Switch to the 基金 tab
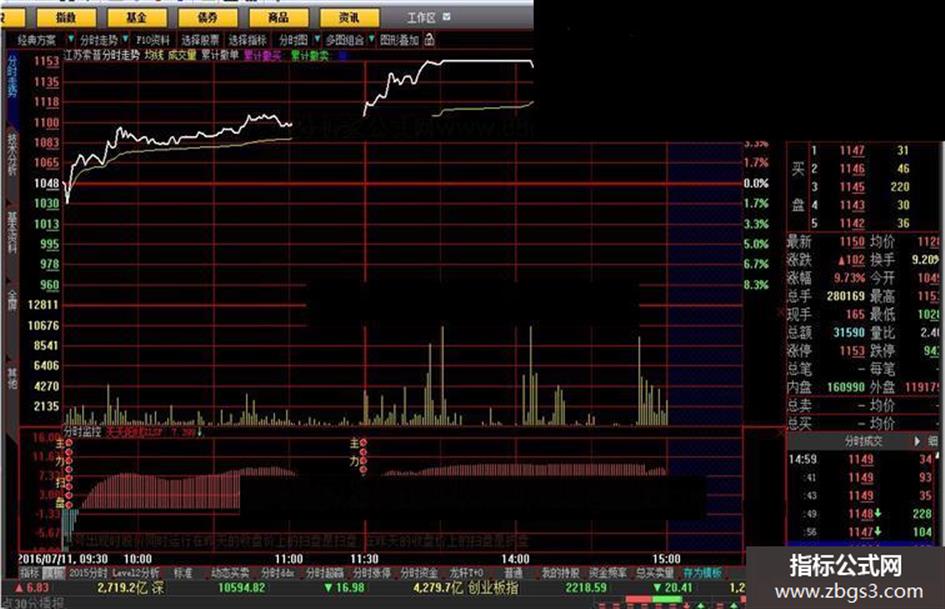Image resolution: width=945 pixels, height=609 pixels. pyautogui.click(x=136, y=17)
